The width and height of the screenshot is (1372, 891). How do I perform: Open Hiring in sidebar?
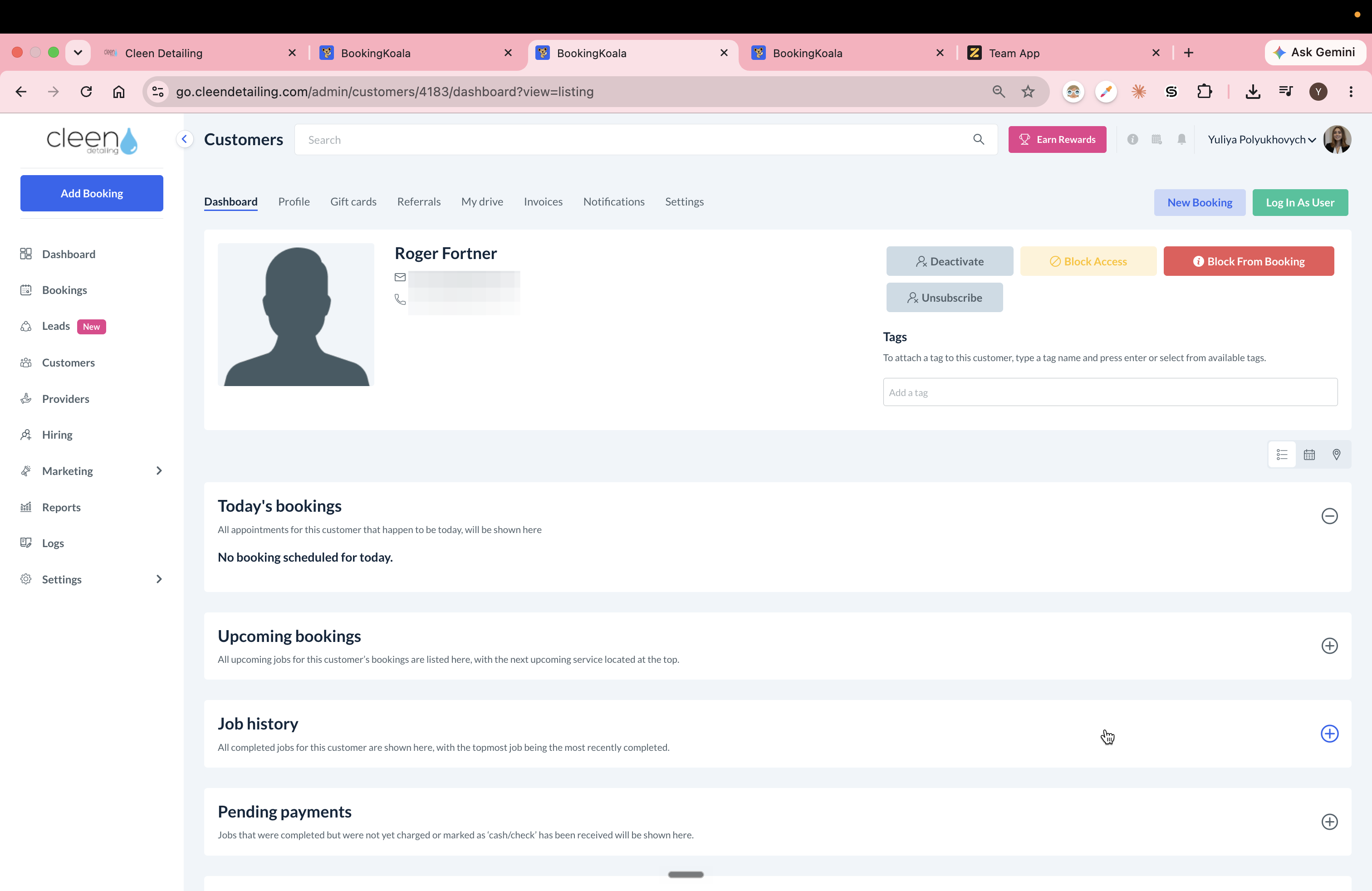(x=57, y=435)
